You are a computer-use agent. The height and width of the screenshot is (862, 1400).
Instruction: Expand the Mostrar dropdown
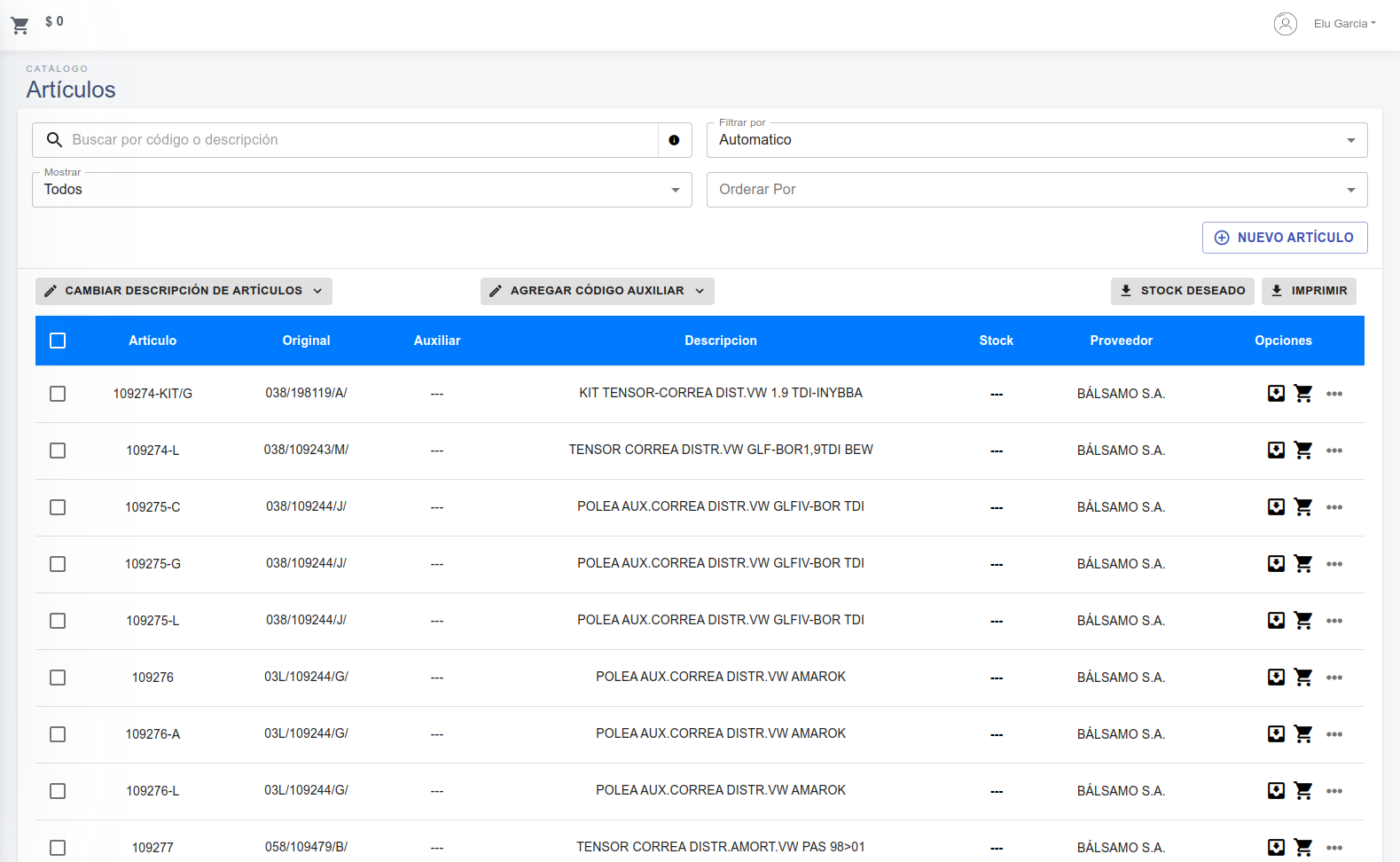point(362,190)
